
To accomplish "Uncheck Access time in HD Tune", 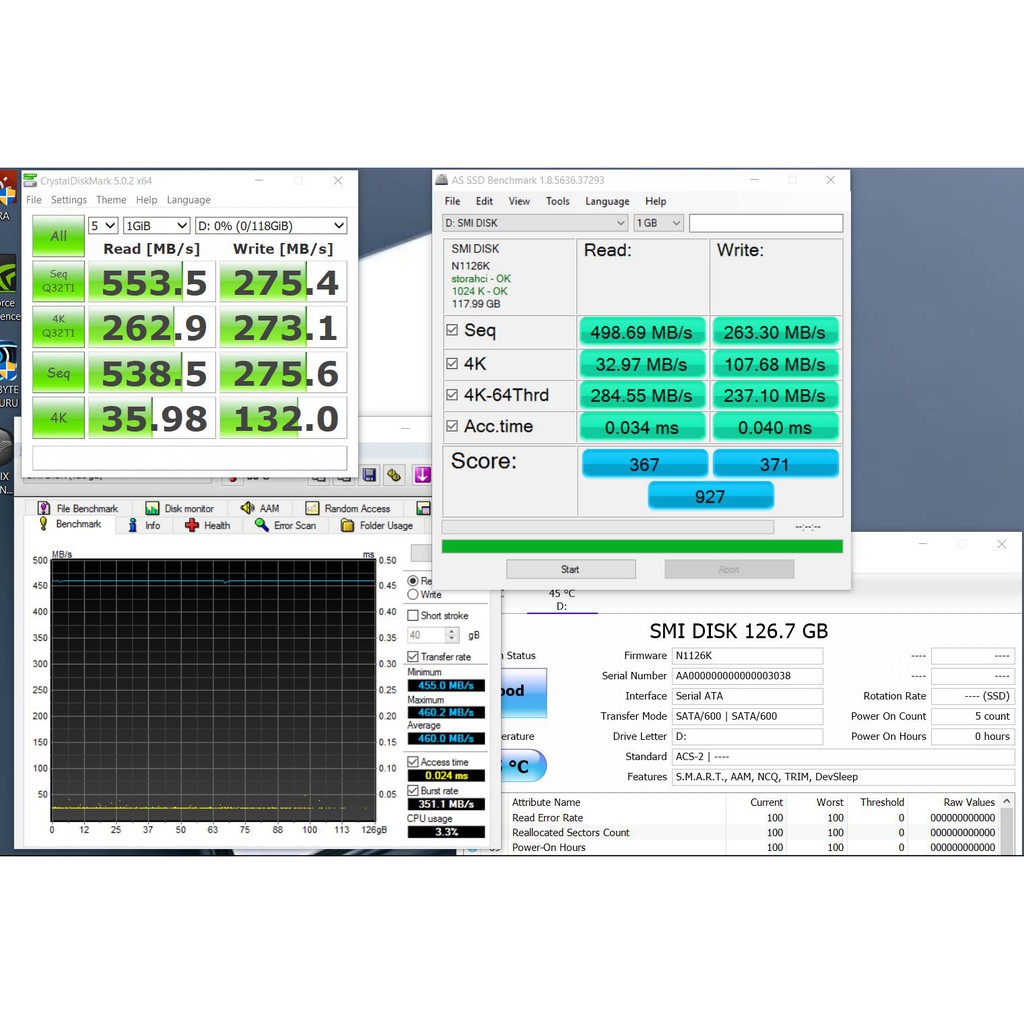I will pos(413,761).
